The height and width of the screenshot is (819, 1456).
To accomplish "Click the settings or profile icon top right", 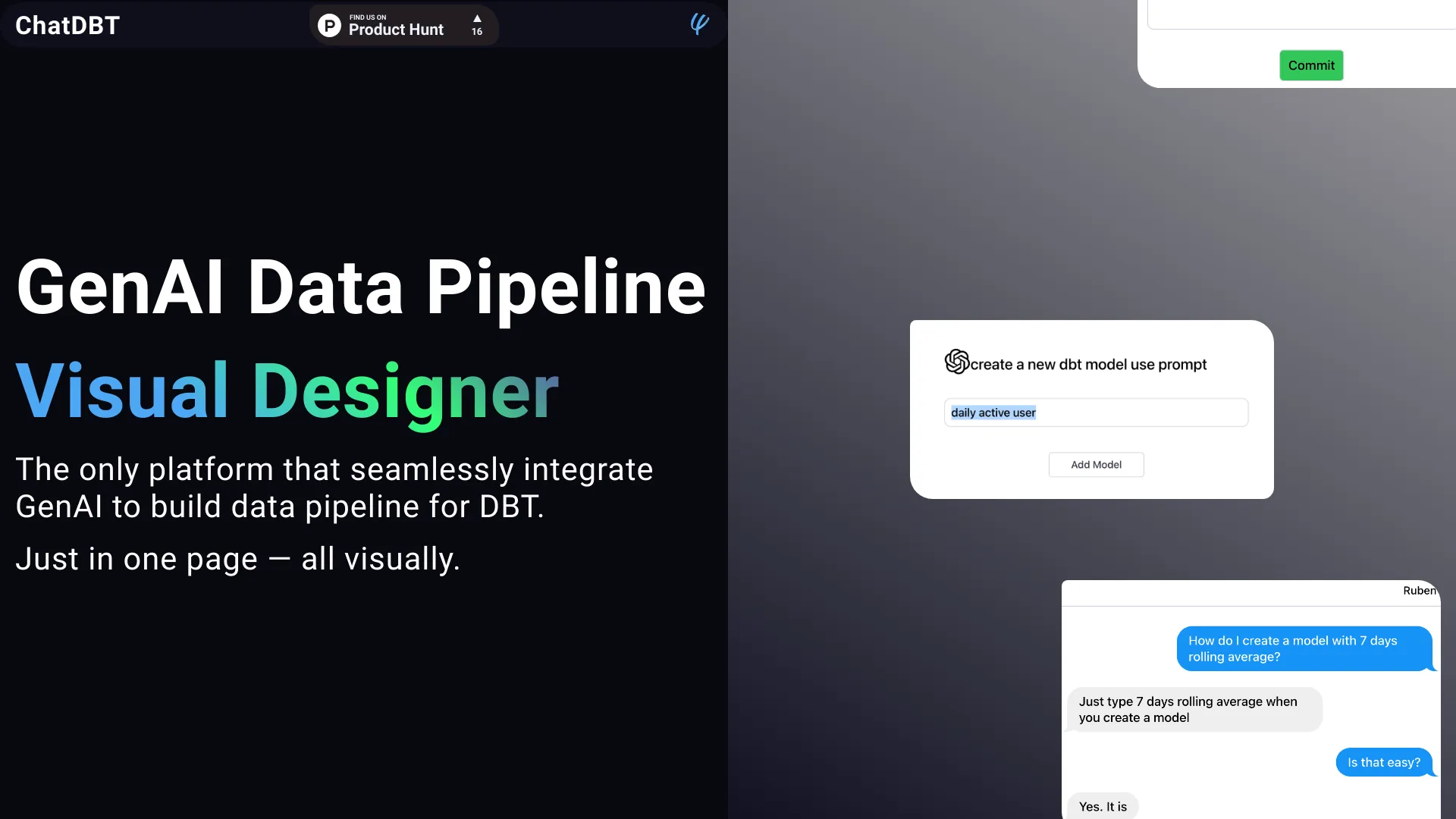I will (700, 24).
